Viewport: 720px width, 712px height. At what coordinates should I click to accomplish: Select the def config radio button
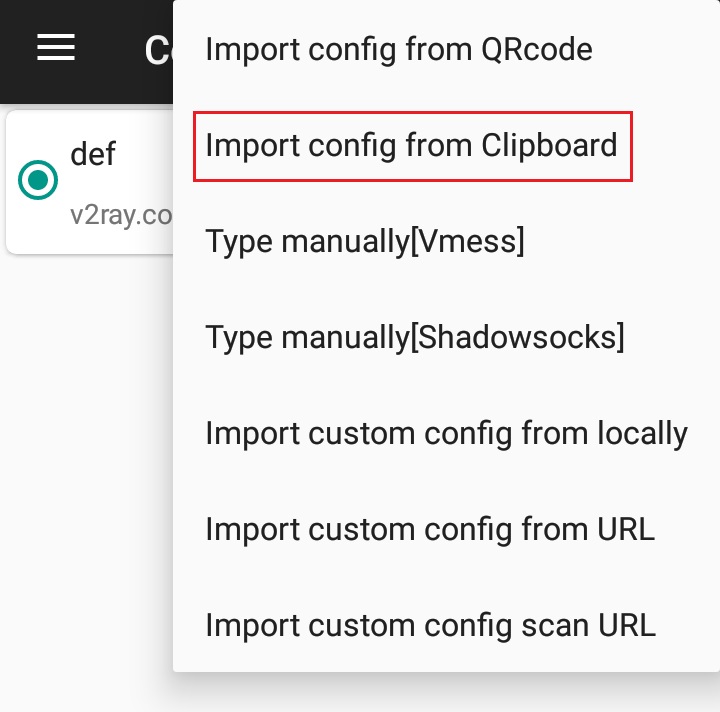pos(38,180)
